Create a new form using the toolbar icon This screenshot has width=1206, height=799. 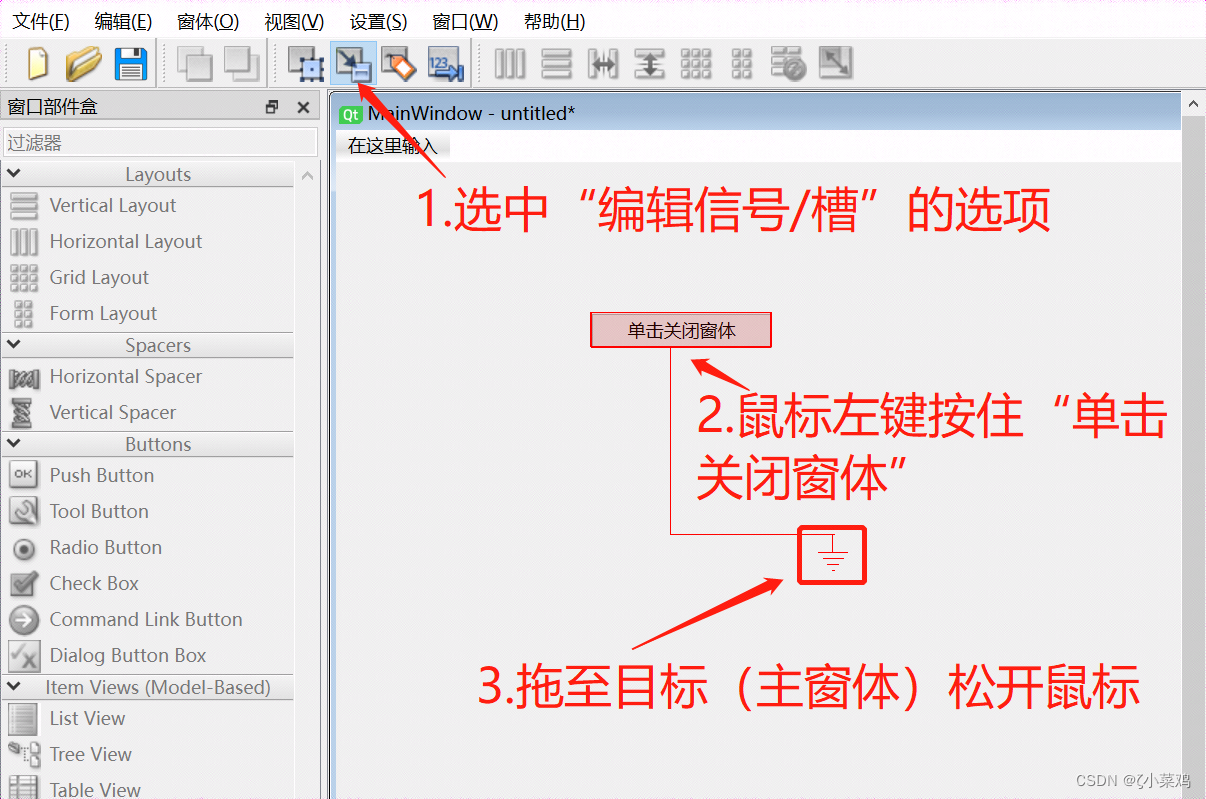[35, 63]
